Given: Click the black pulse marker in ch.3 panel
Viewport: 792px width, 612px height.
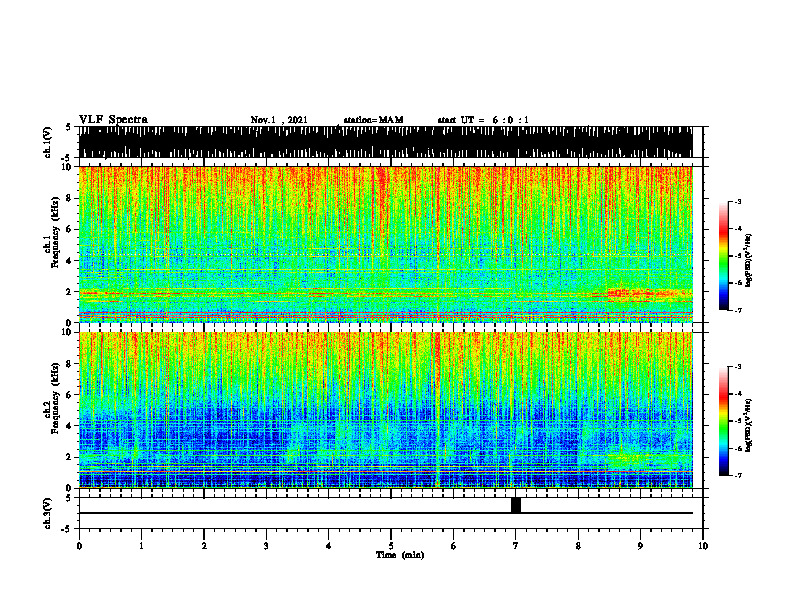Looking at the screenshot, I should pos(516,505).
